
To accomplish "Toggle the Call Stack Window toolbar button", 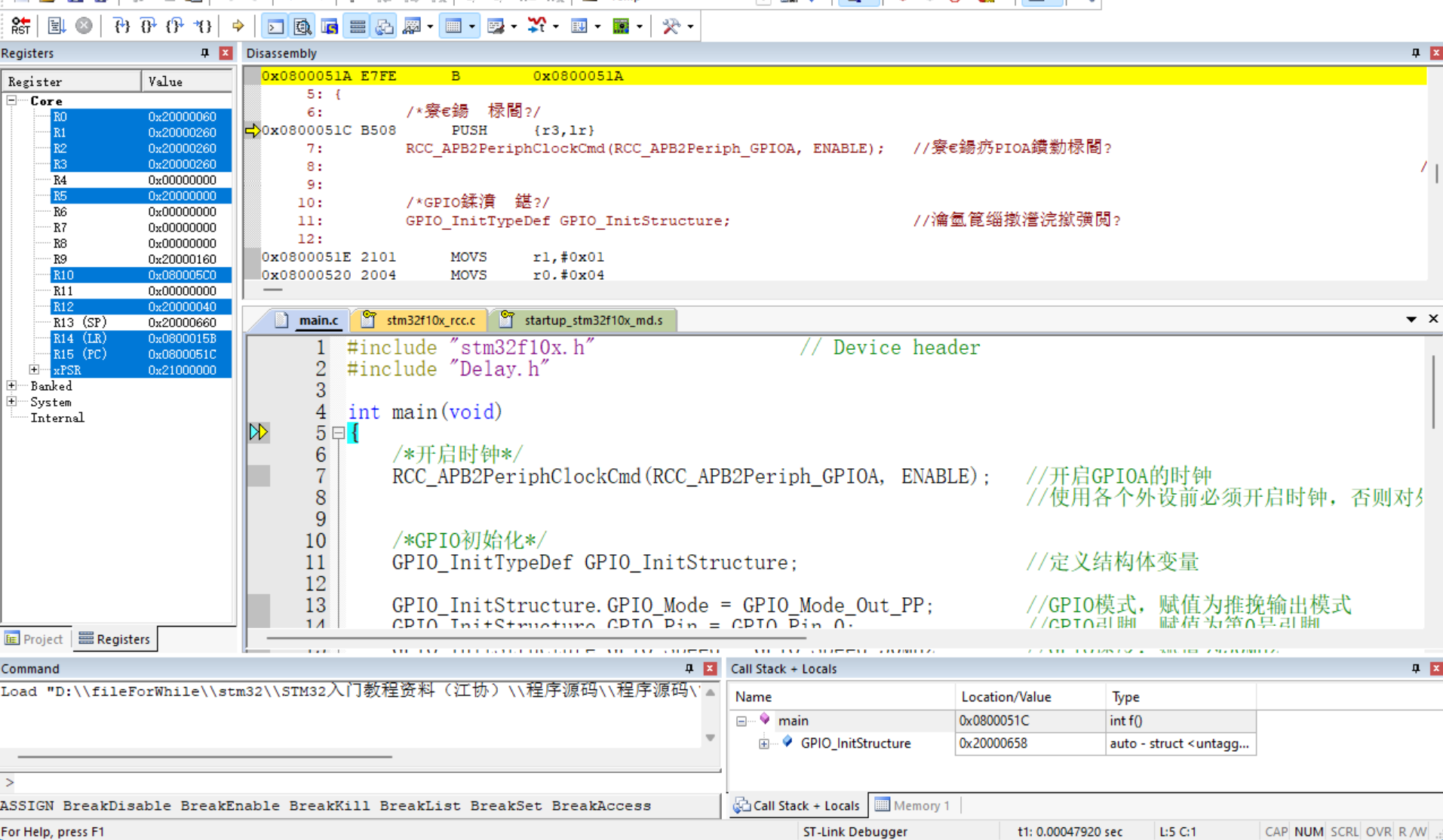I will [384, 26].
